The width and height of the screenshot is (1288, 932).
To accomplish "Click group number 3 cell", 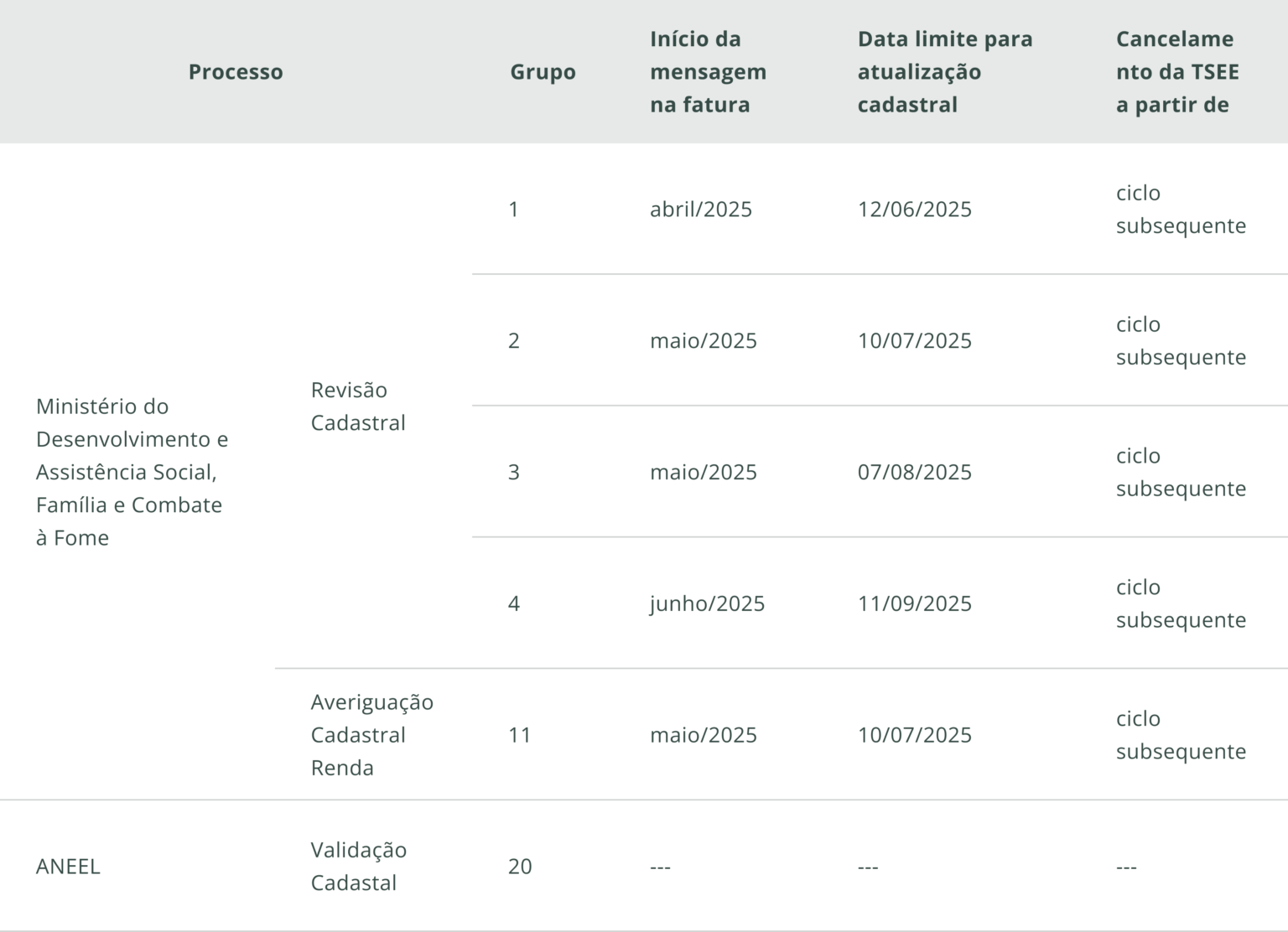I will coord(514,473).
